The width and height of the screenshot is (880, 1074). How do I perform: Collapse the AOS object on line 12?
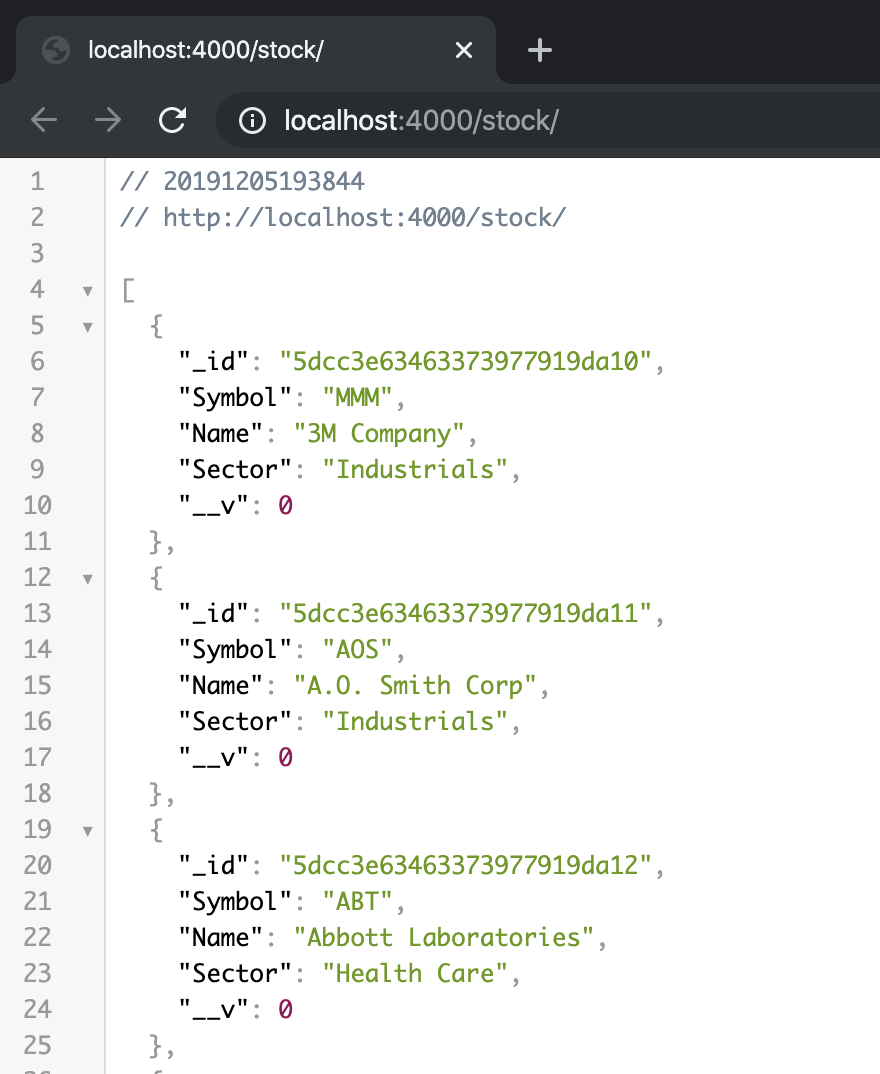coord(88,579)
